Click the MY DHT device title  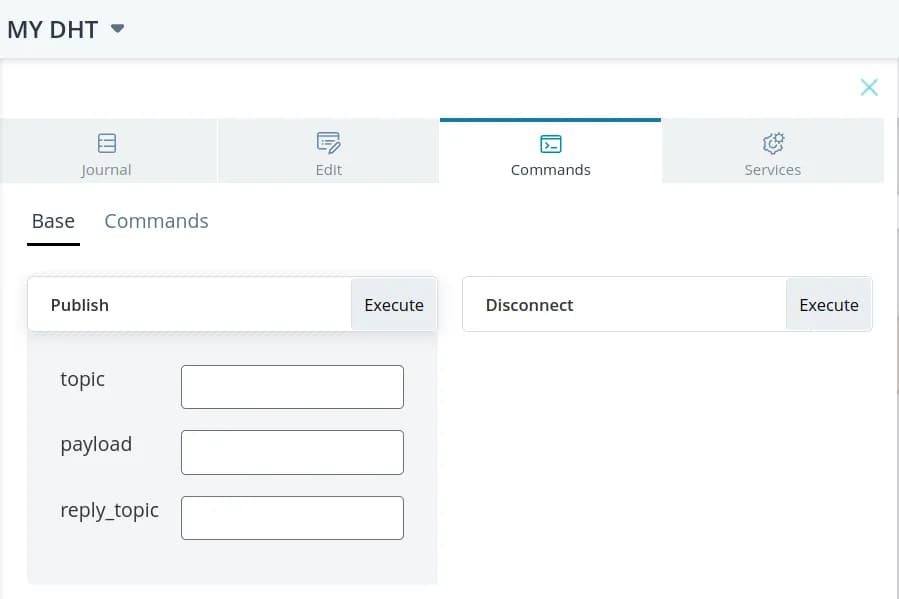tap(53, 29)
